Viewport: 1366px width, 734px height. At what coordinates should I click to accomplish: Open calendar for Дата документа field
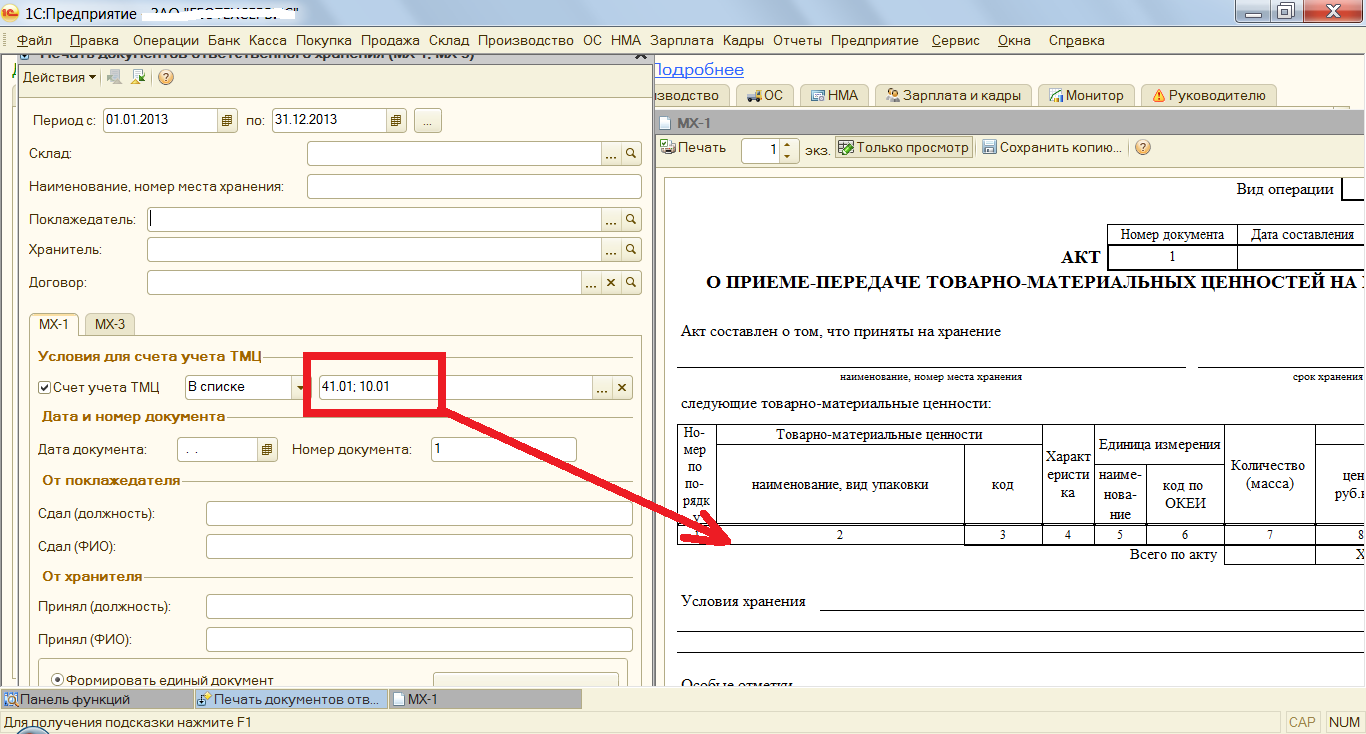(x=266, y=450)
